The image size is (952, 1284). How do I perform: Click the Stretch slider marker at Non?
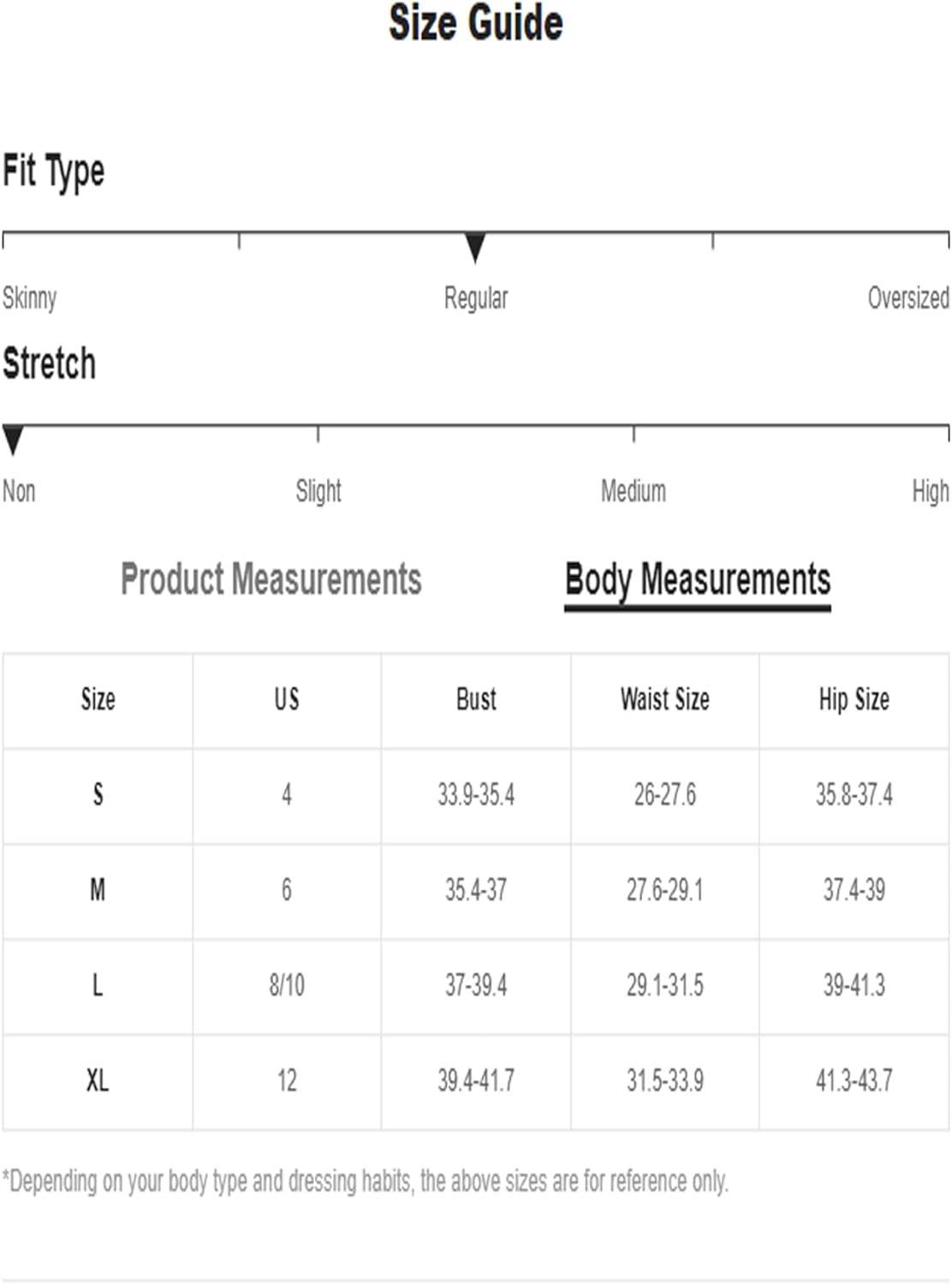coord(13,439)
